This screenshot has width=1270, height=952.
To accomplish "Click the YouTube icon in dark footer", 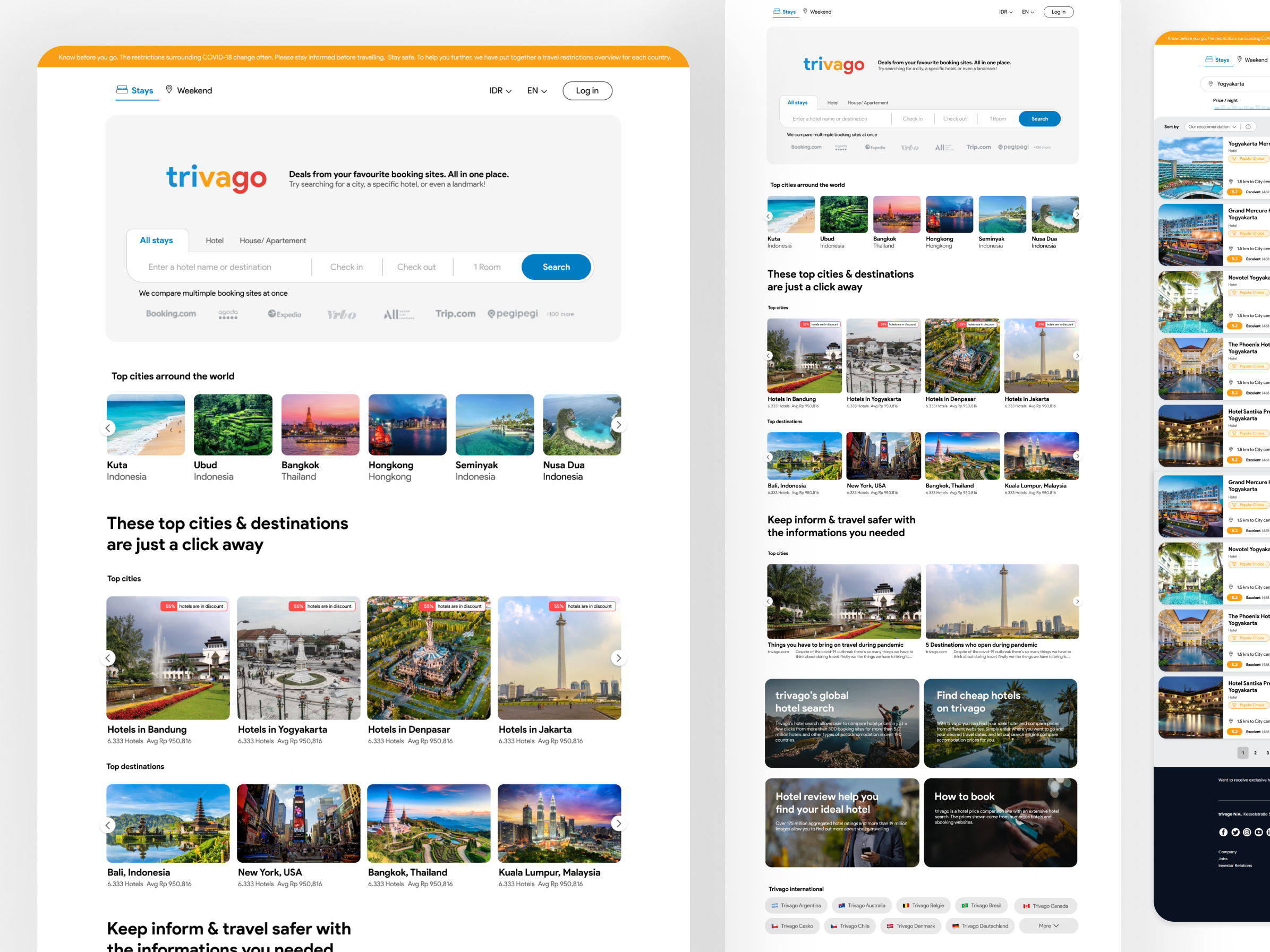I will (x=1258, y=832).
